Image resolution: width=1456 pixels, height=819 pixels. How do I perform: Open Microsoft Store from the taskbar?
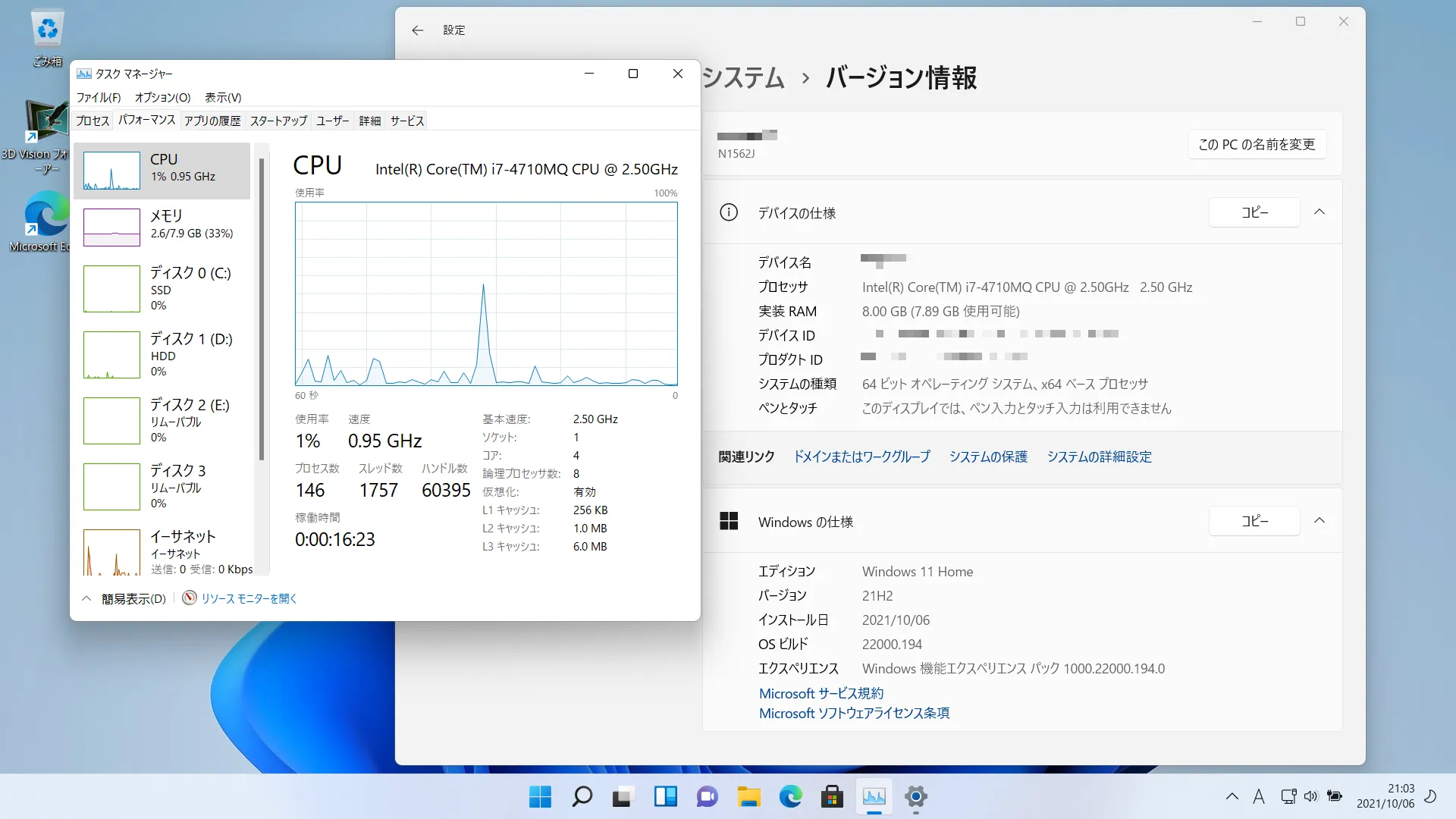click(x=832, y=796)
